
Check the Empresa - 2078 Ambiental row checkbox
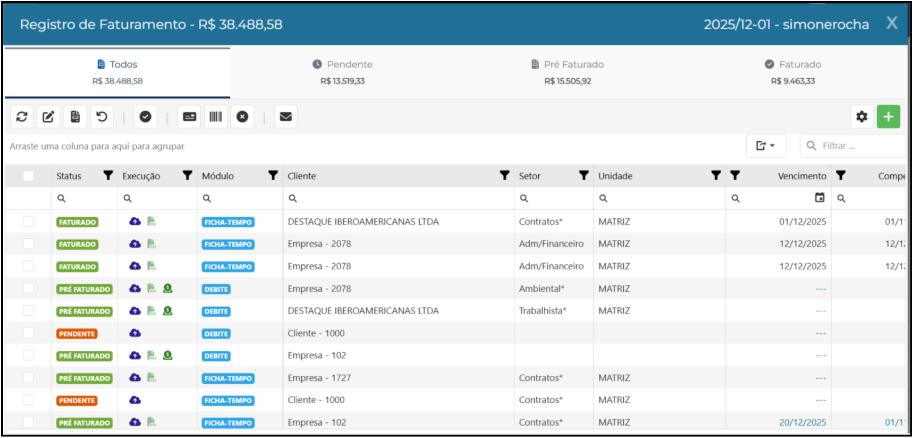tap(28, 288)
